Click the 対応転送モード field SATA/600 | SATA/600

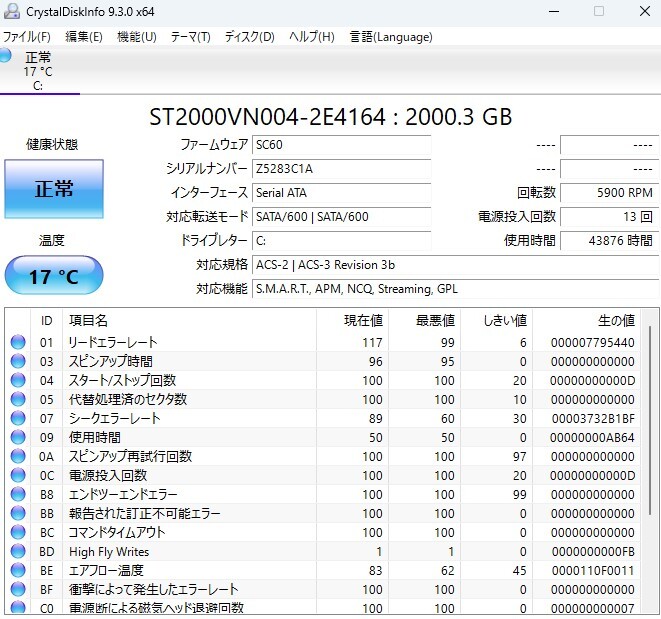(x=341, y=217)
